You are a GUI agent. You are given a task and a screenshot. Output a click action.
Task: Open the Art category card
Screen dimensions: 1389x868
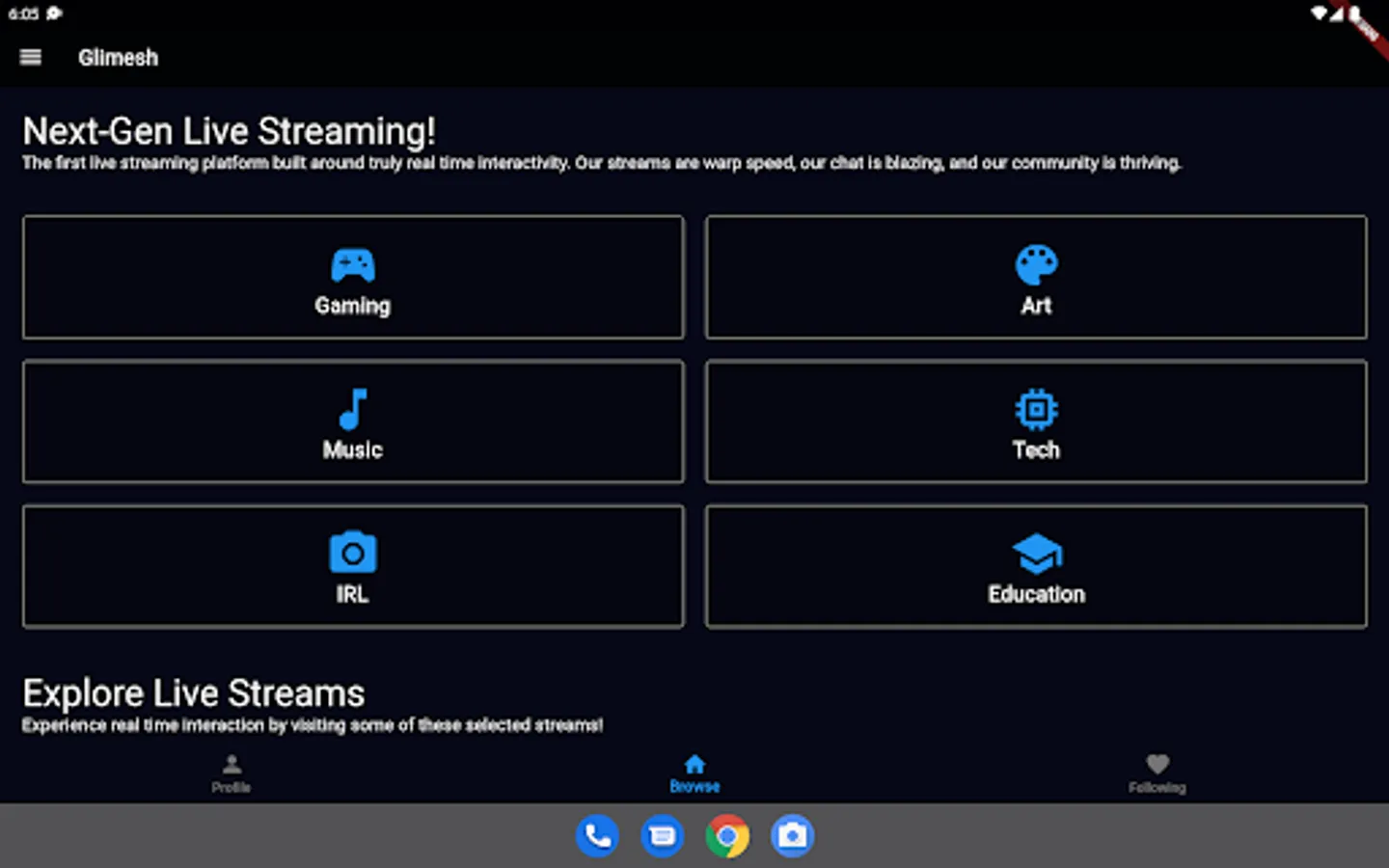click(1036, 278)
